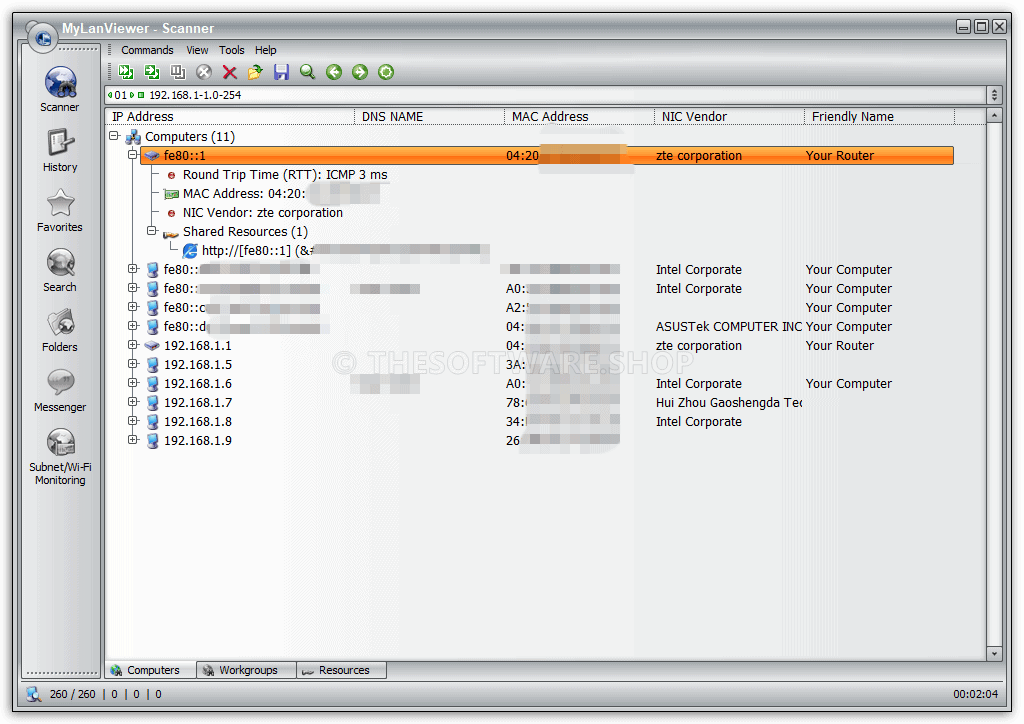Expand the 192.168.1.9 node
The height and width of the screenshot is (724, 1024).
click(133, 439)
